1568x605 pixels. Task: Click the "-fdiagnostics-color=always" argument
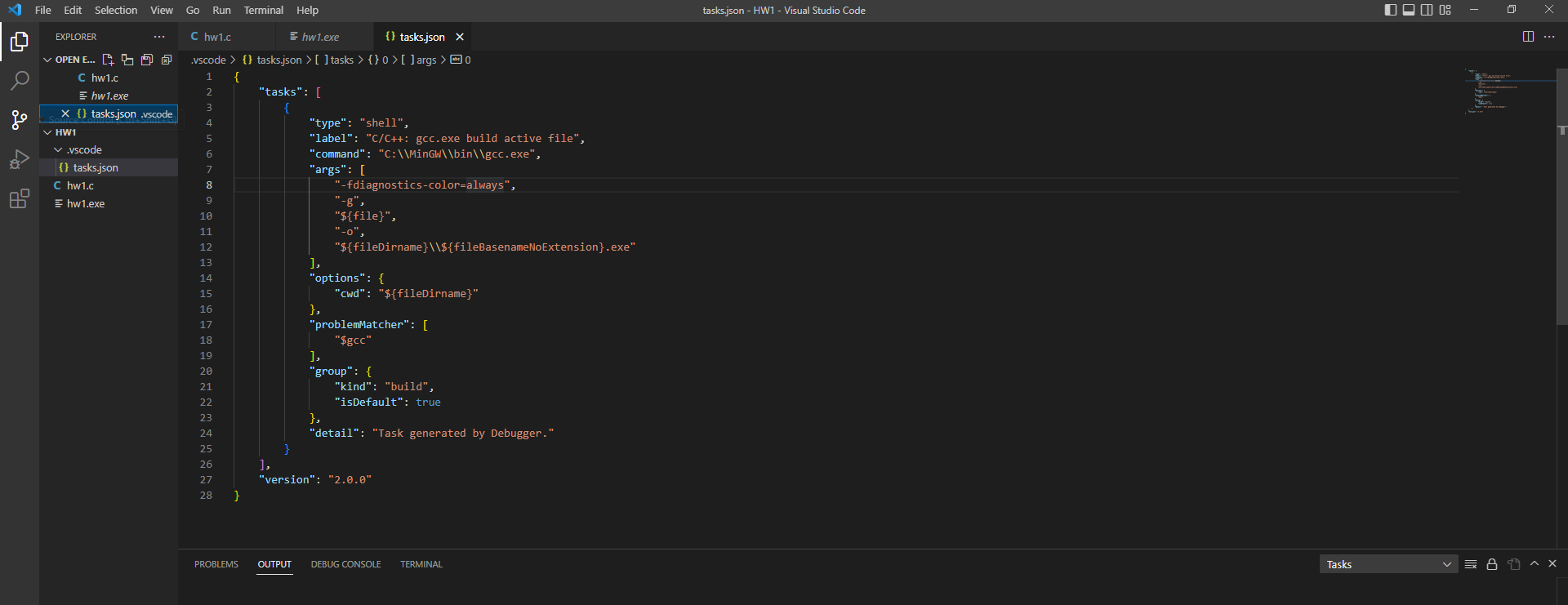click(x=423, y=185)
